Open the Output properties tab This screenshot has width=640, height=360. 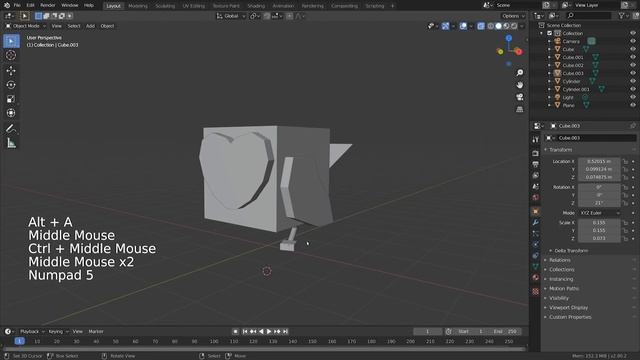[x=536, y=164]
